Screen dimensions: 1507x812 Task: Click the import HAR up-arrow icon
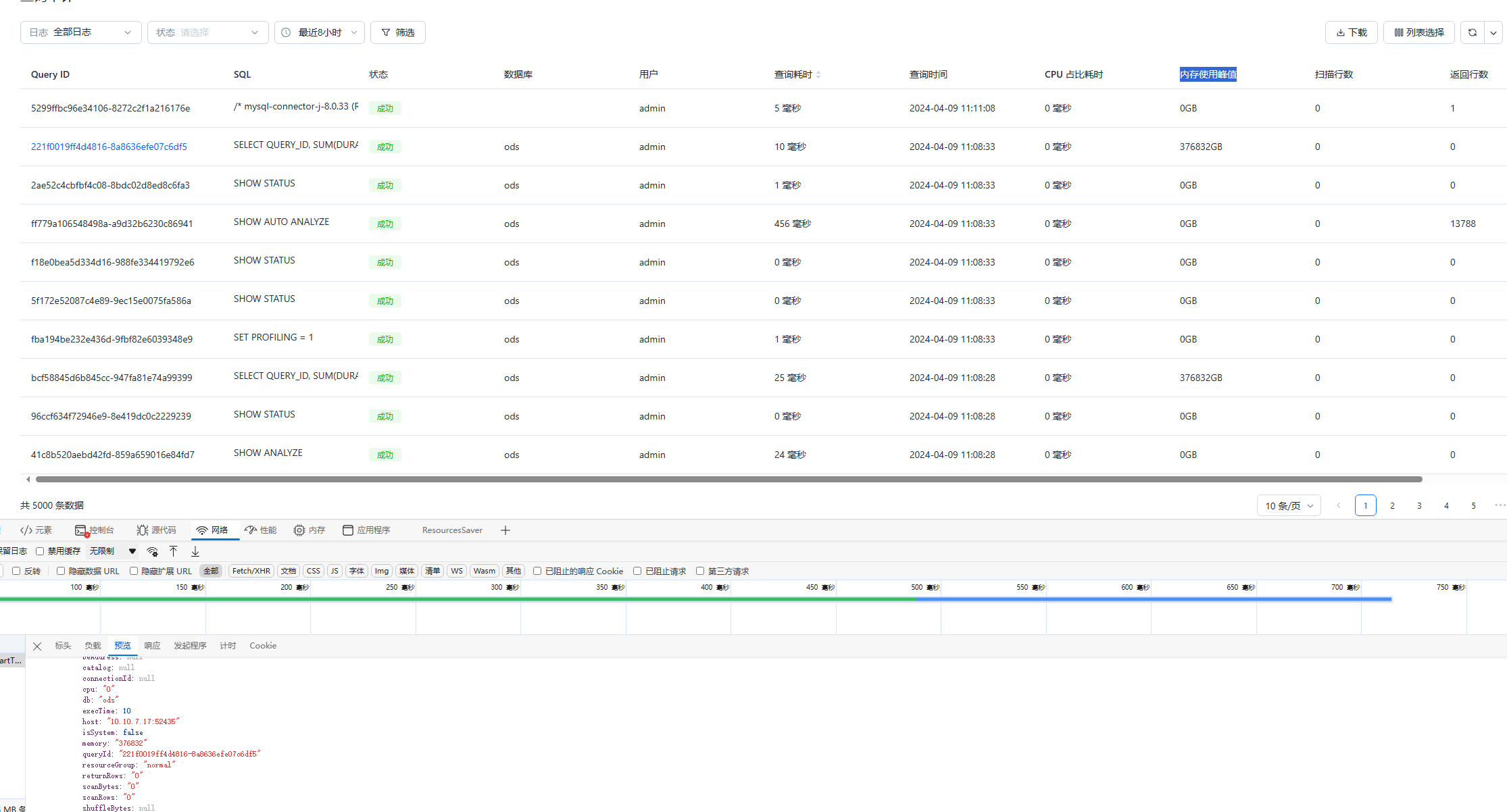click(x=174, y=551)
